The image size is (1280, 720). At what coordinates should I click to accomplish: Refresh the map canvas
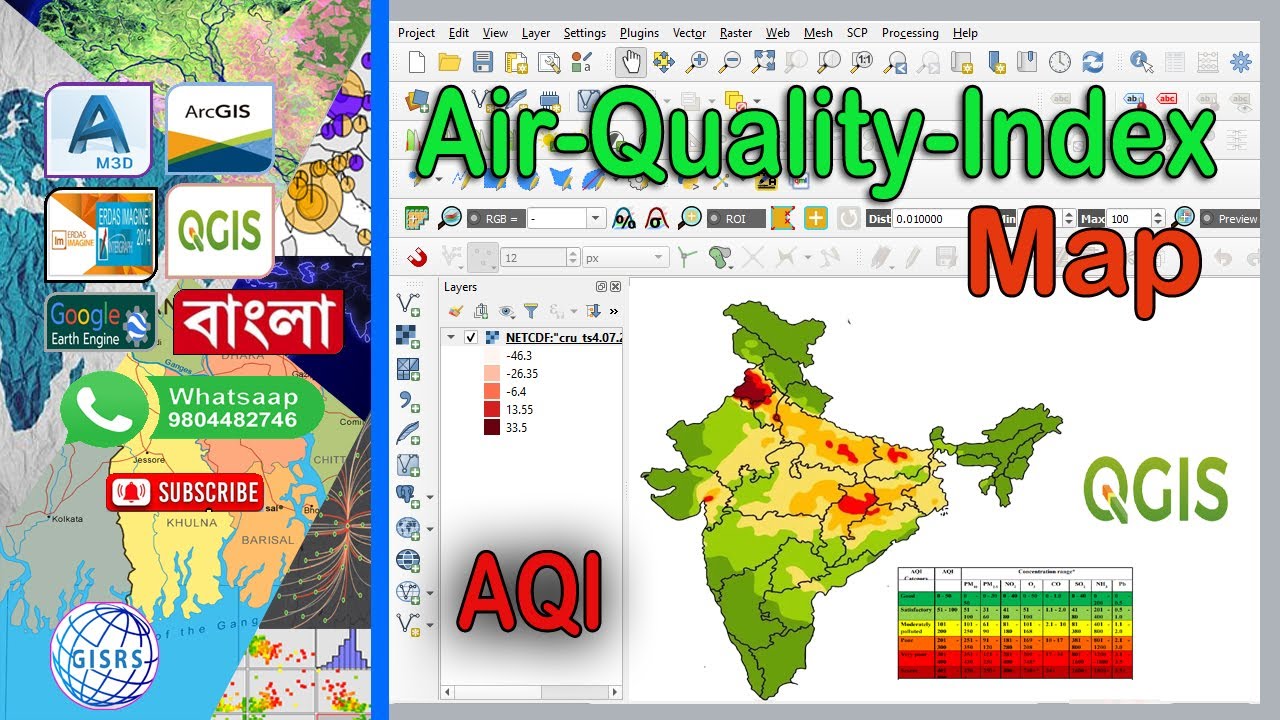1093,62
